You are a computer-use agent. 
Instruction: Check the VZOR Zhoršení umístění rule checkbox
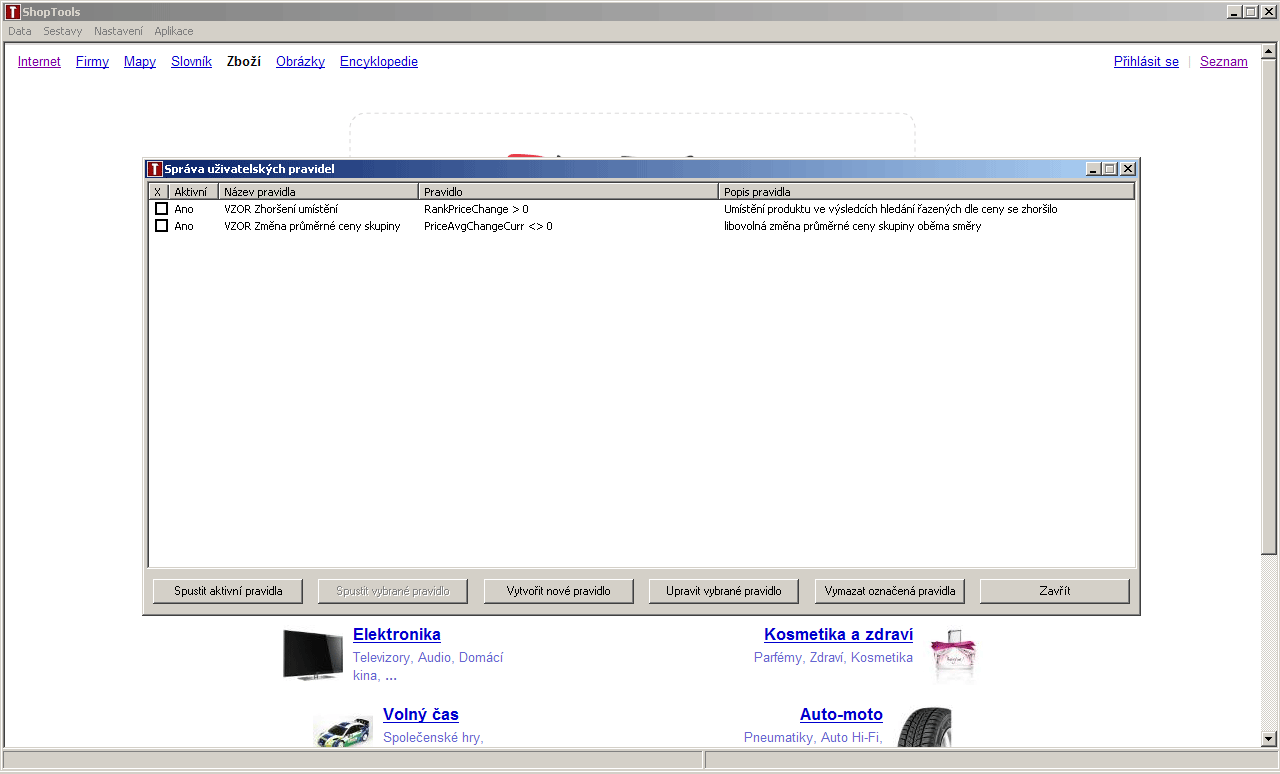pos(161,209)
